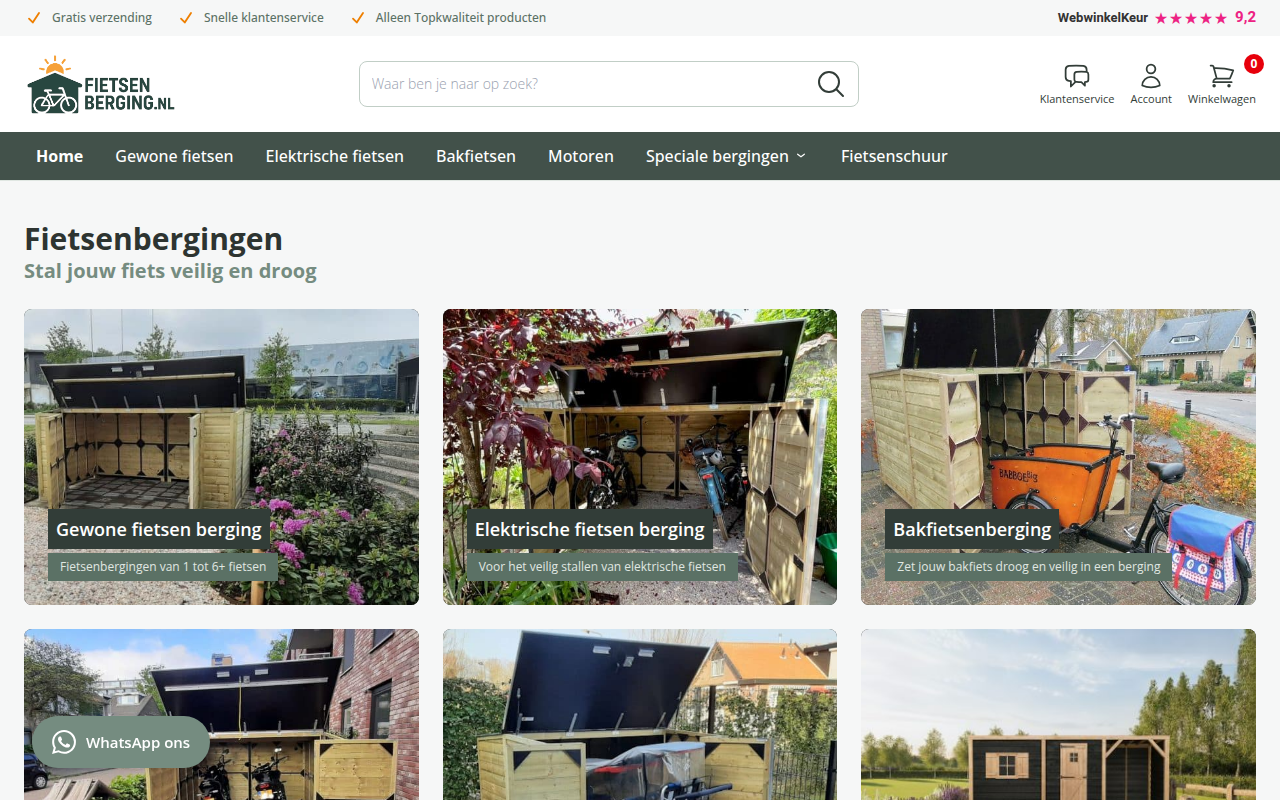Open Fietsenschuur menu item
The image size is (1280, 800).
point(894,156)
